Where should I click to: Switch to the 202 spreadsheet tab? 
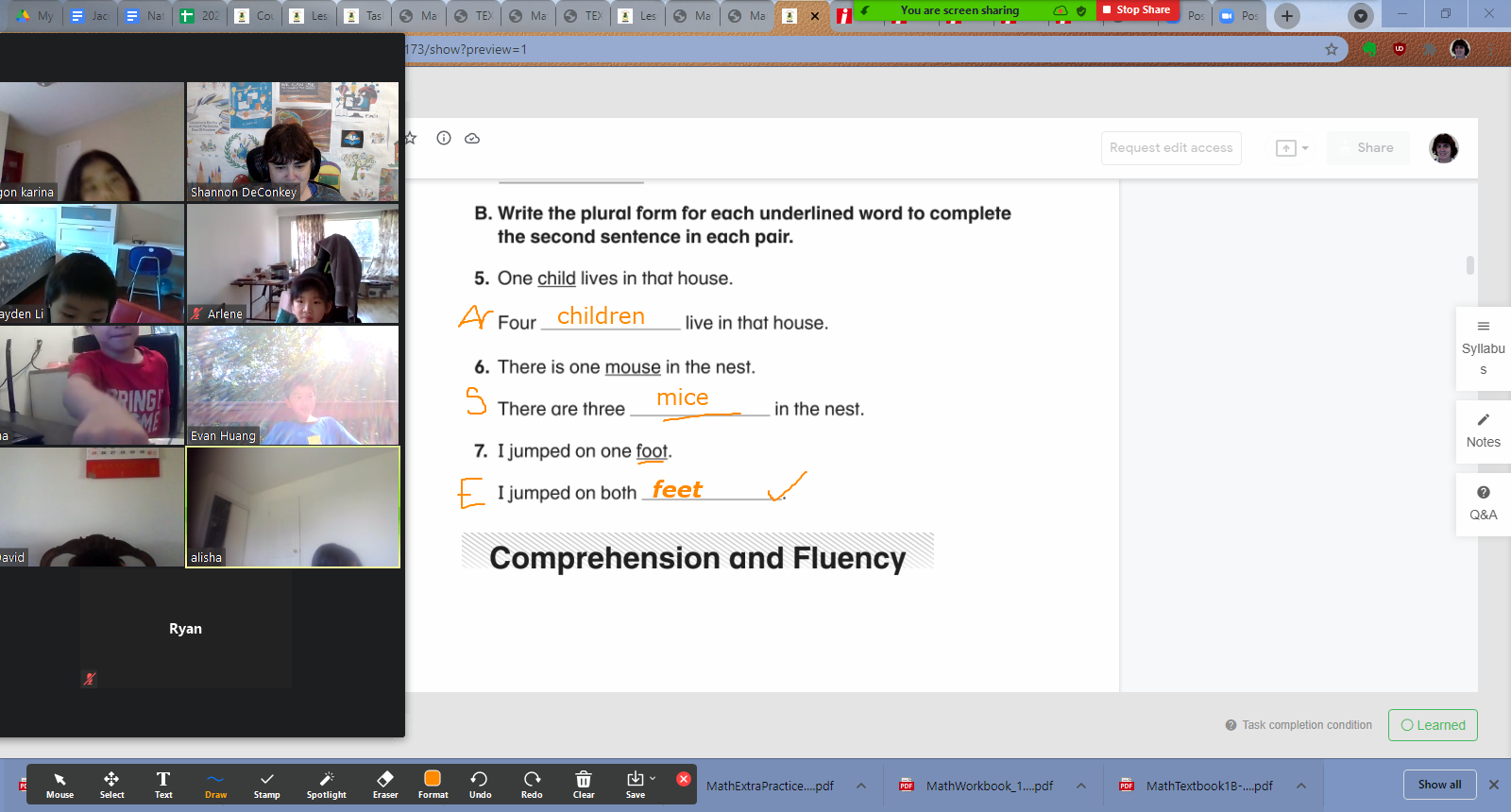click(x=199, y=16)
